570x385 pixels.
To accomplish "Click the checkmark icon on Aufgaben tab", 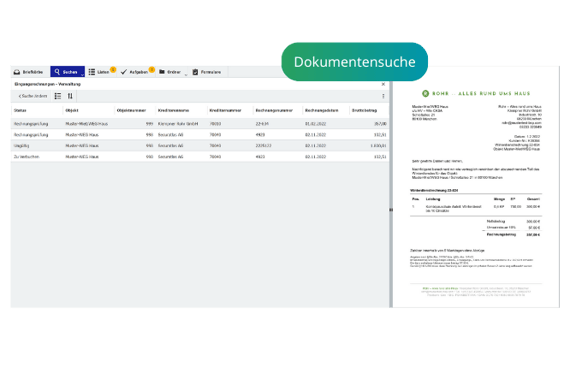I will click(124, 72).
